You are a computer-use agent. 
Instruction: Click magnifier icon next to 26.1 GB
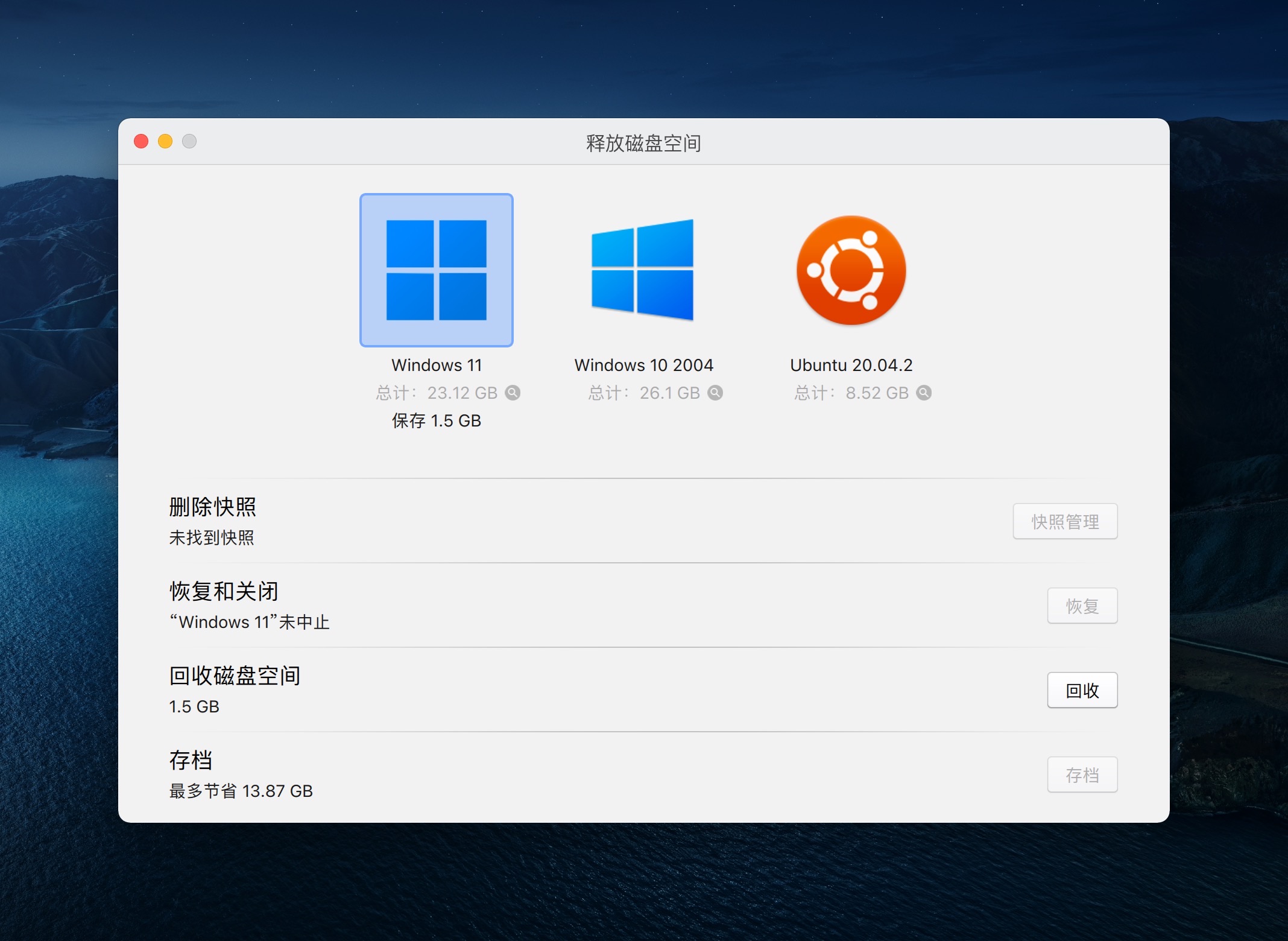715,393
